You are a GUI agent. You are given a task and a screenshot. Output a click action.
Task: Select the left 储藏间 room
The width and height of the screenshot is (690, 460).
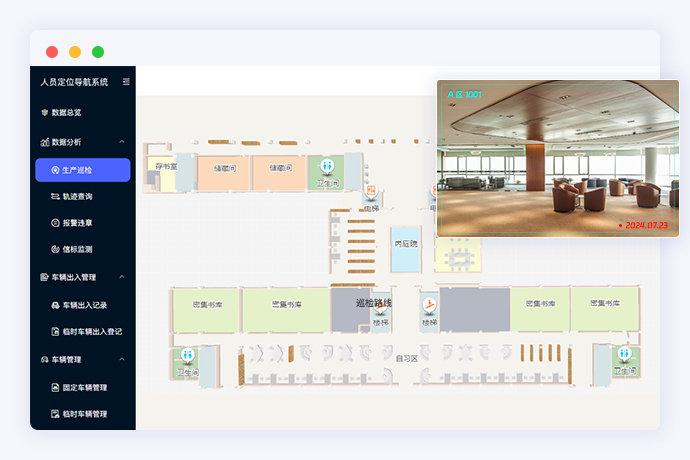coord(224,173)
